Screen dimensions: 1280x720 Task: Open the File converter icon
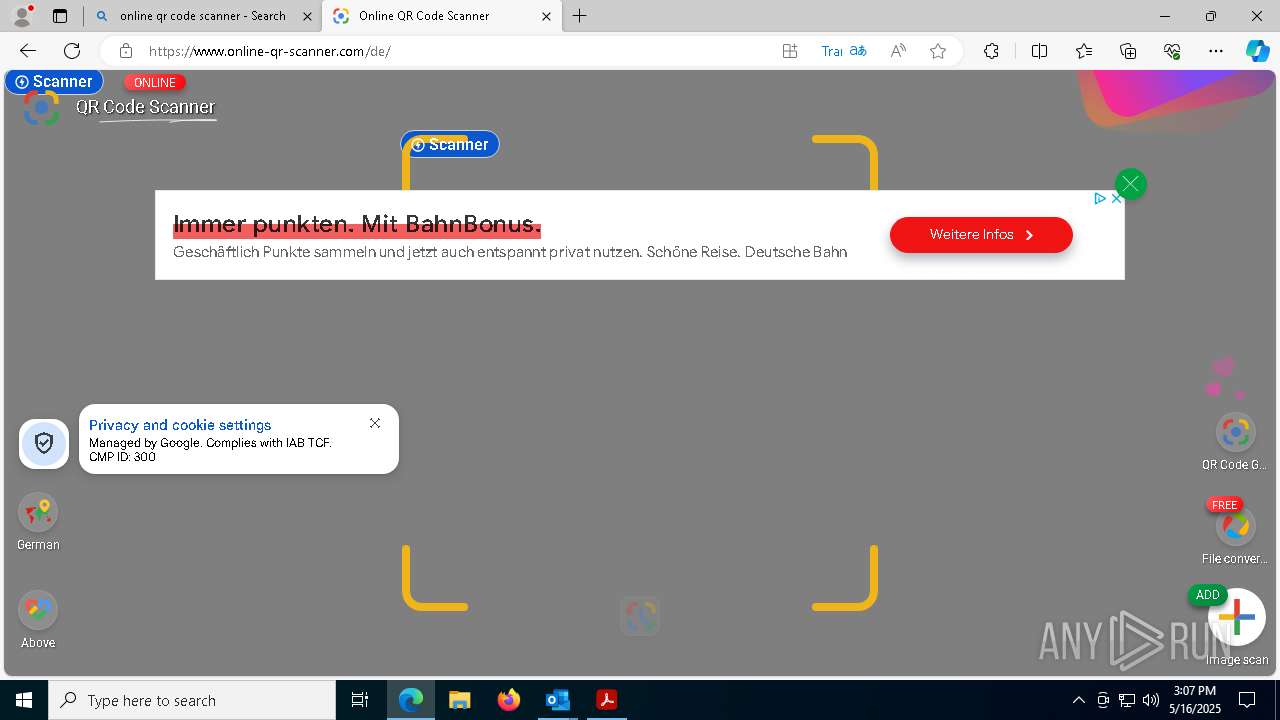tap(1235, 526)
